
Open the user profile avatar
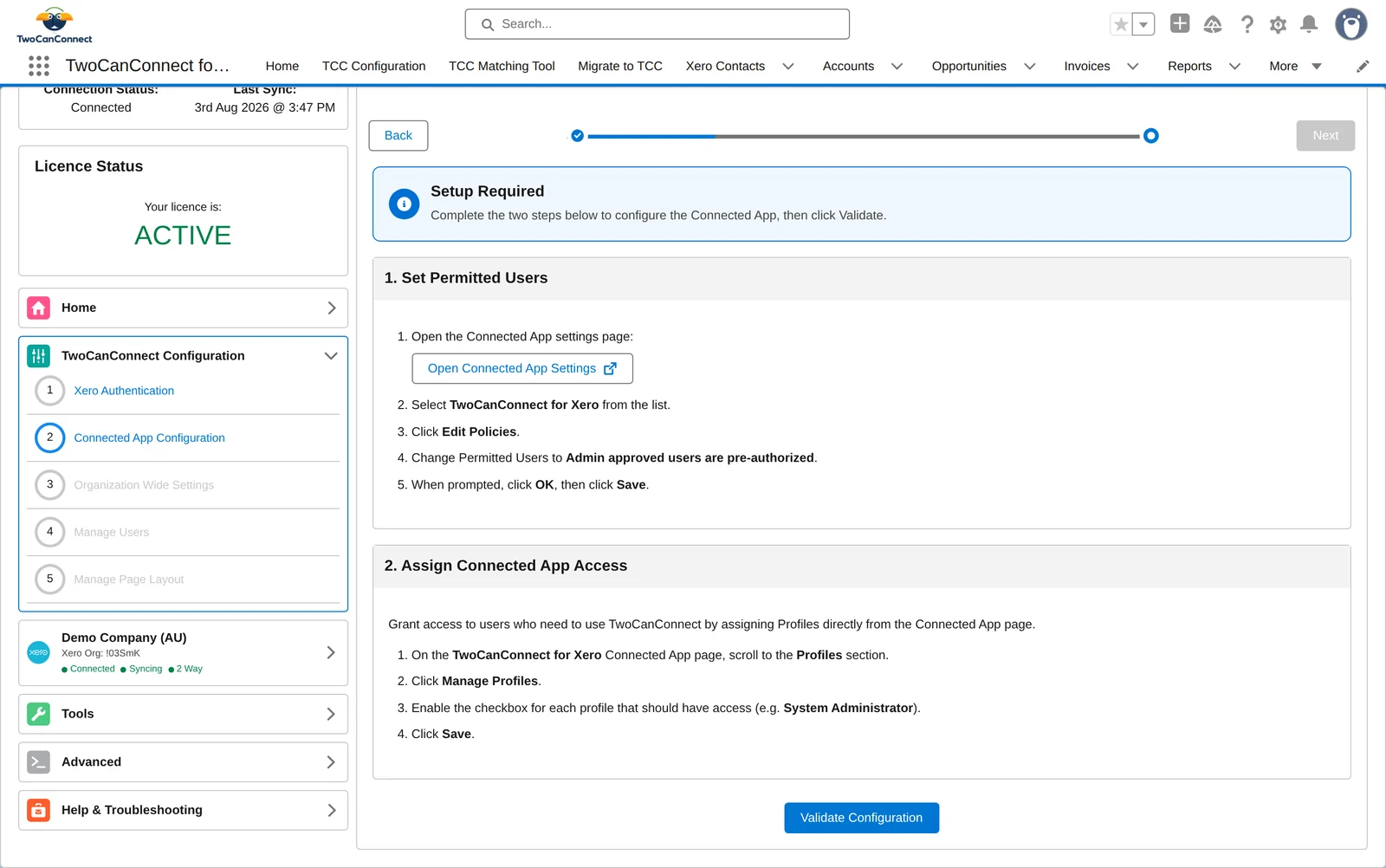[x=1350, y=24]
